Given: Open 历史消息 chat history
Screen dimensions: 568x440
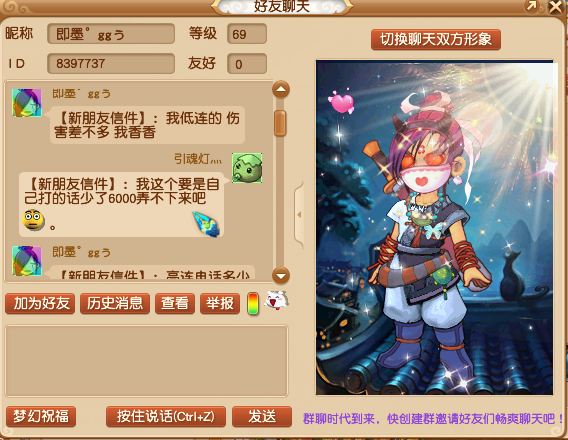Looking at the screenshot, I should tap(115, 303).
